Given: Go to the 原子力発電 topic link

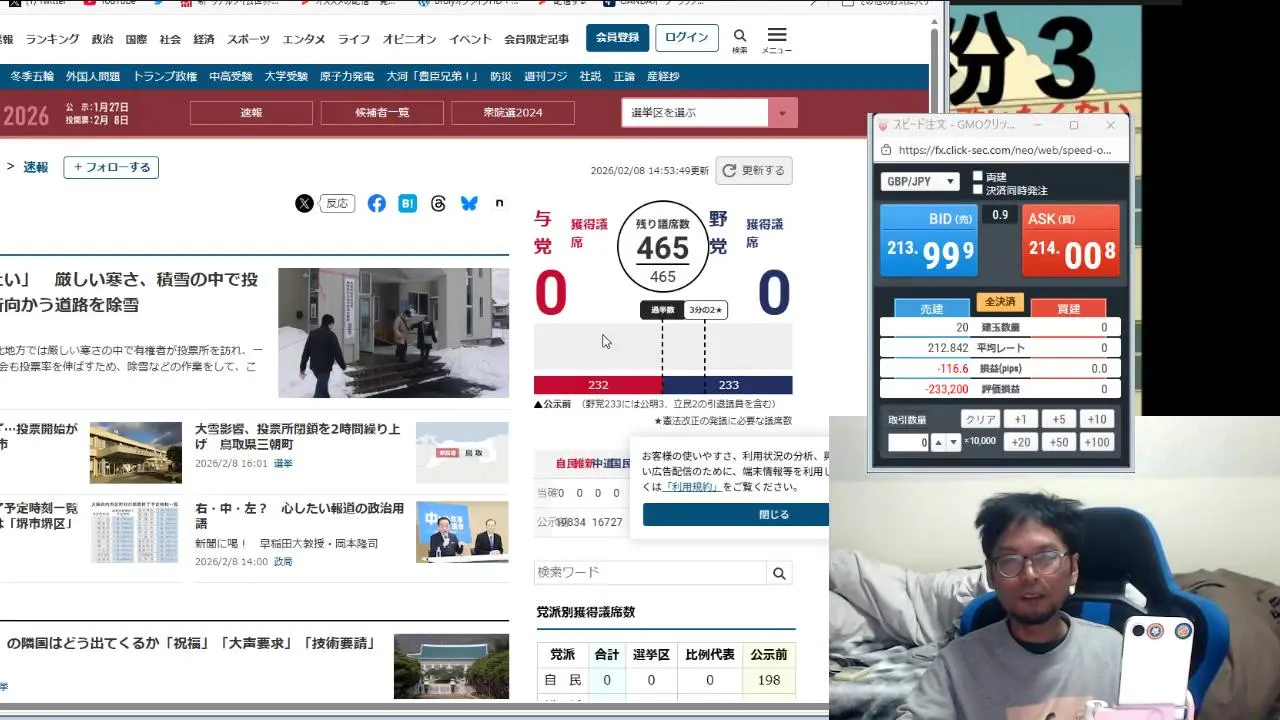Looking at the screenshot, I should tap(347, 76).
